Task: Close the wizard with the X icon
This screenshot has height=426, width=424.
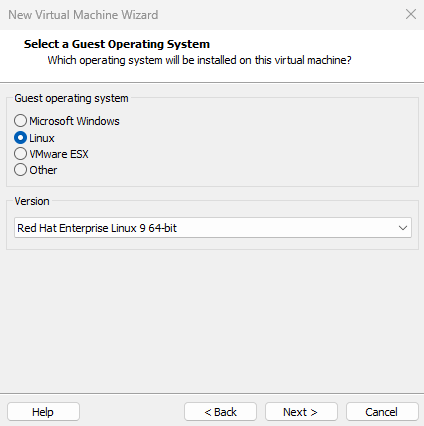Action: (x=411, y=14)
